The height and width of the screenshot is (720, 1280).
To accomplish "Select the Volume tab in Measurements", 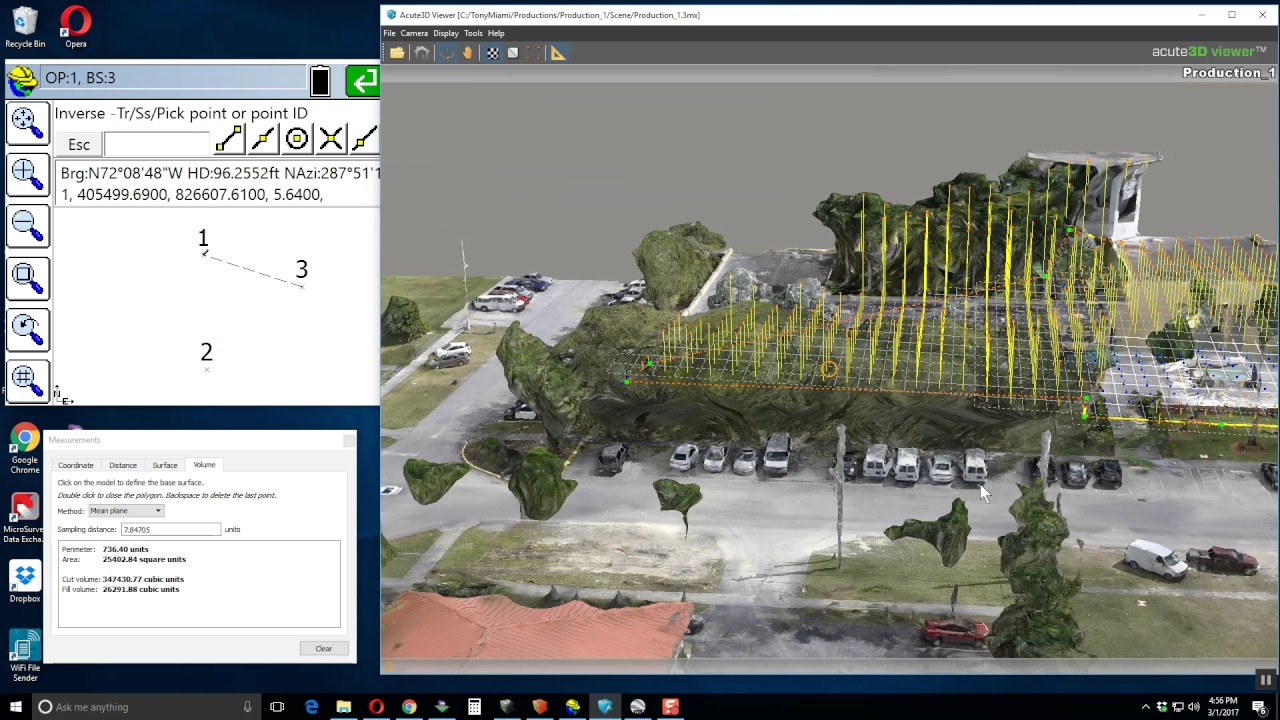I will tap(204, 465).
